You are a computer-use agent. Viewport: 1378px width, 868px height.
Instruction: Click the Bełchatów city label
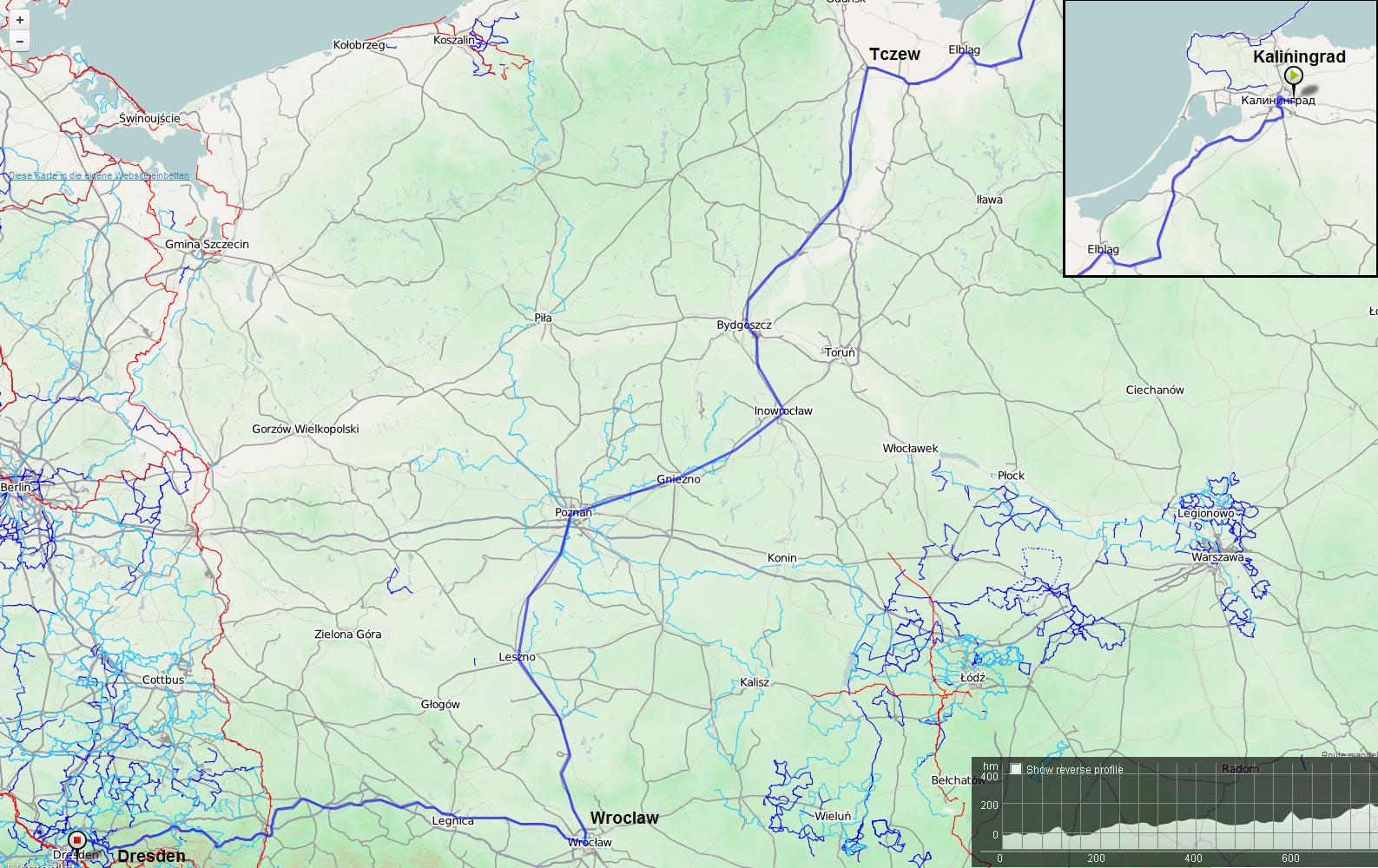[958, 780]
